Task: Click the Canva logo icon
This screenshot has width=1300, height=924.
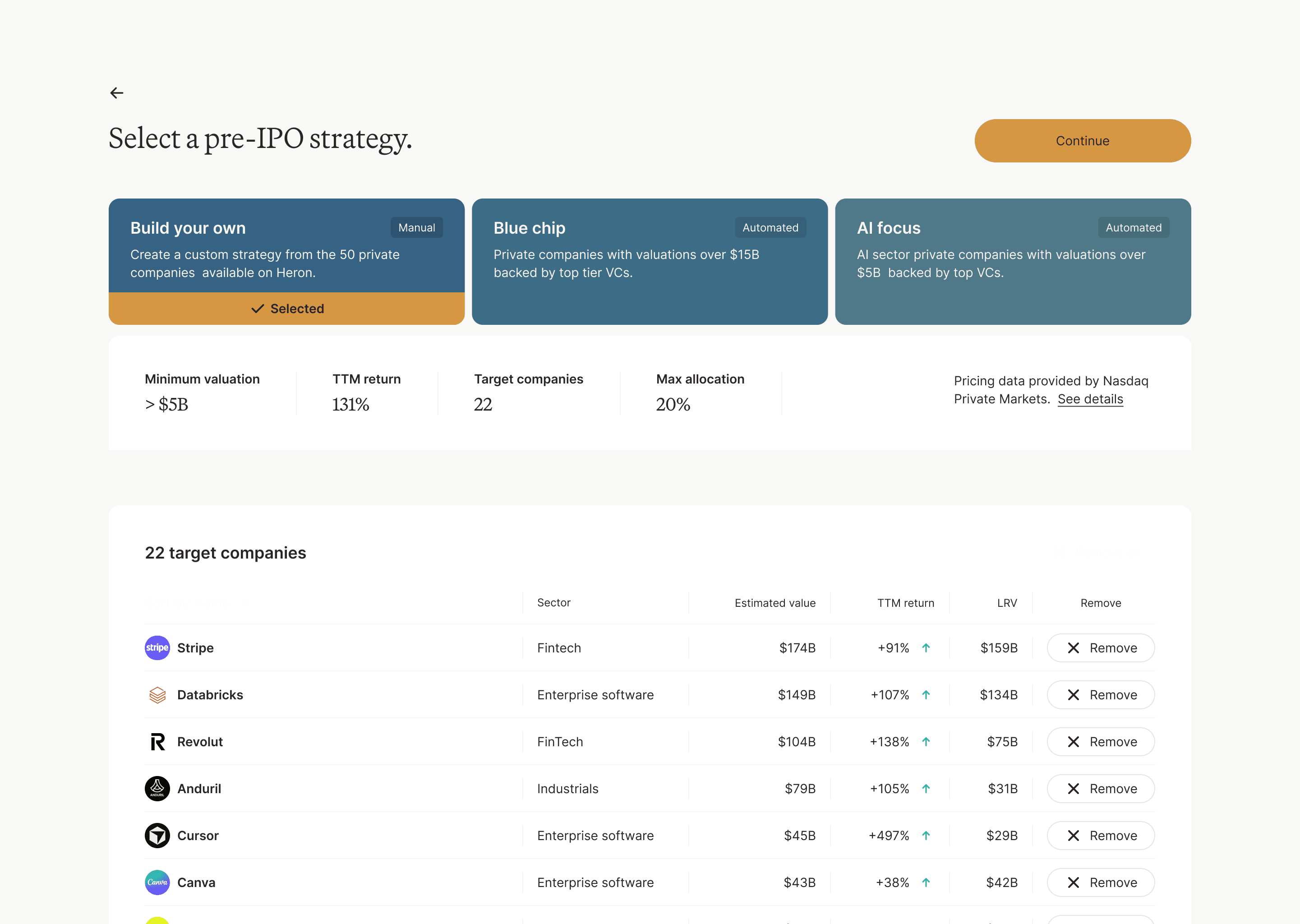Action: click(157, 882)
